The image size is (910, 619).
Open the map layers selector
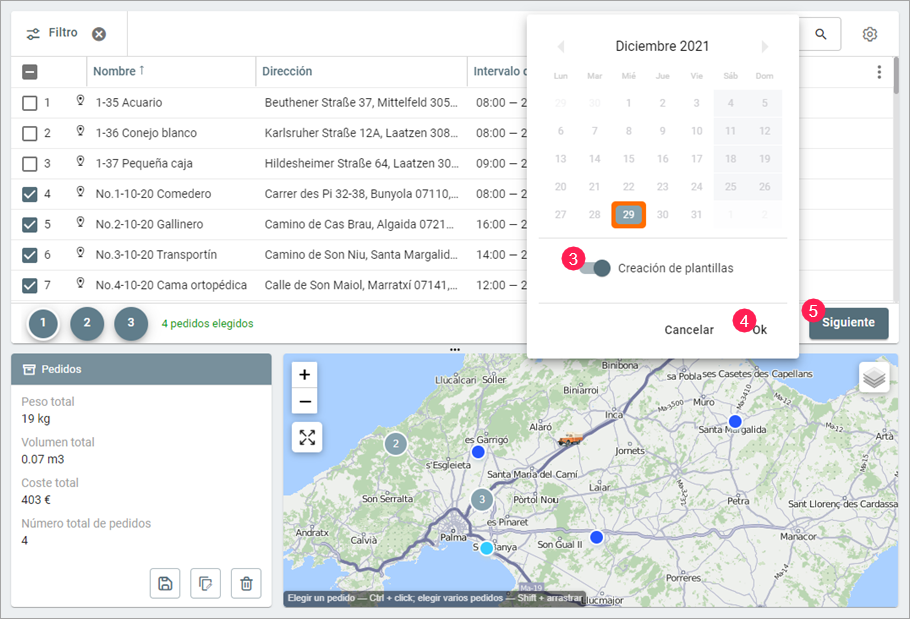[x=874, y=377]
